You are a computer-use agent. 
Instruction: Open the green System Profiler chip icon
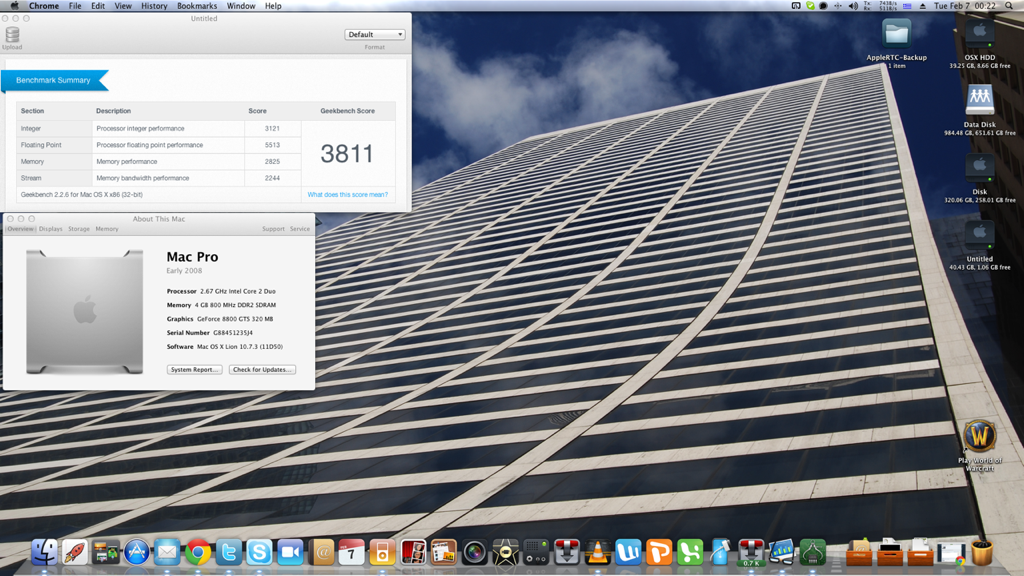pos(812,552)
